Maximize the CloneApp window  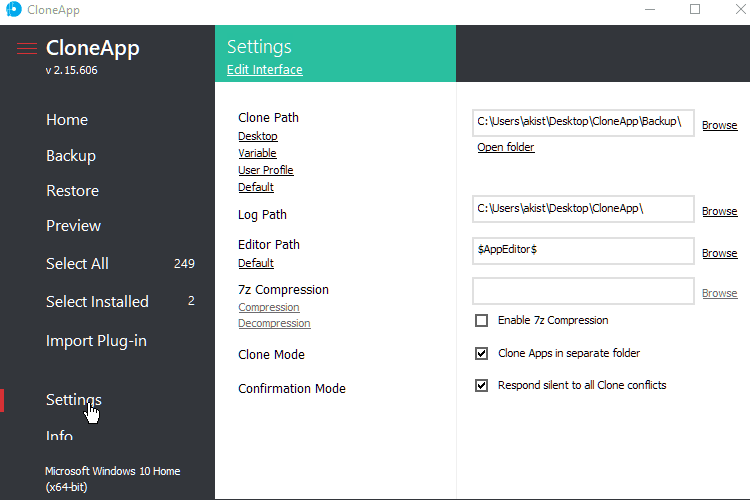click(x=695, y=10)
